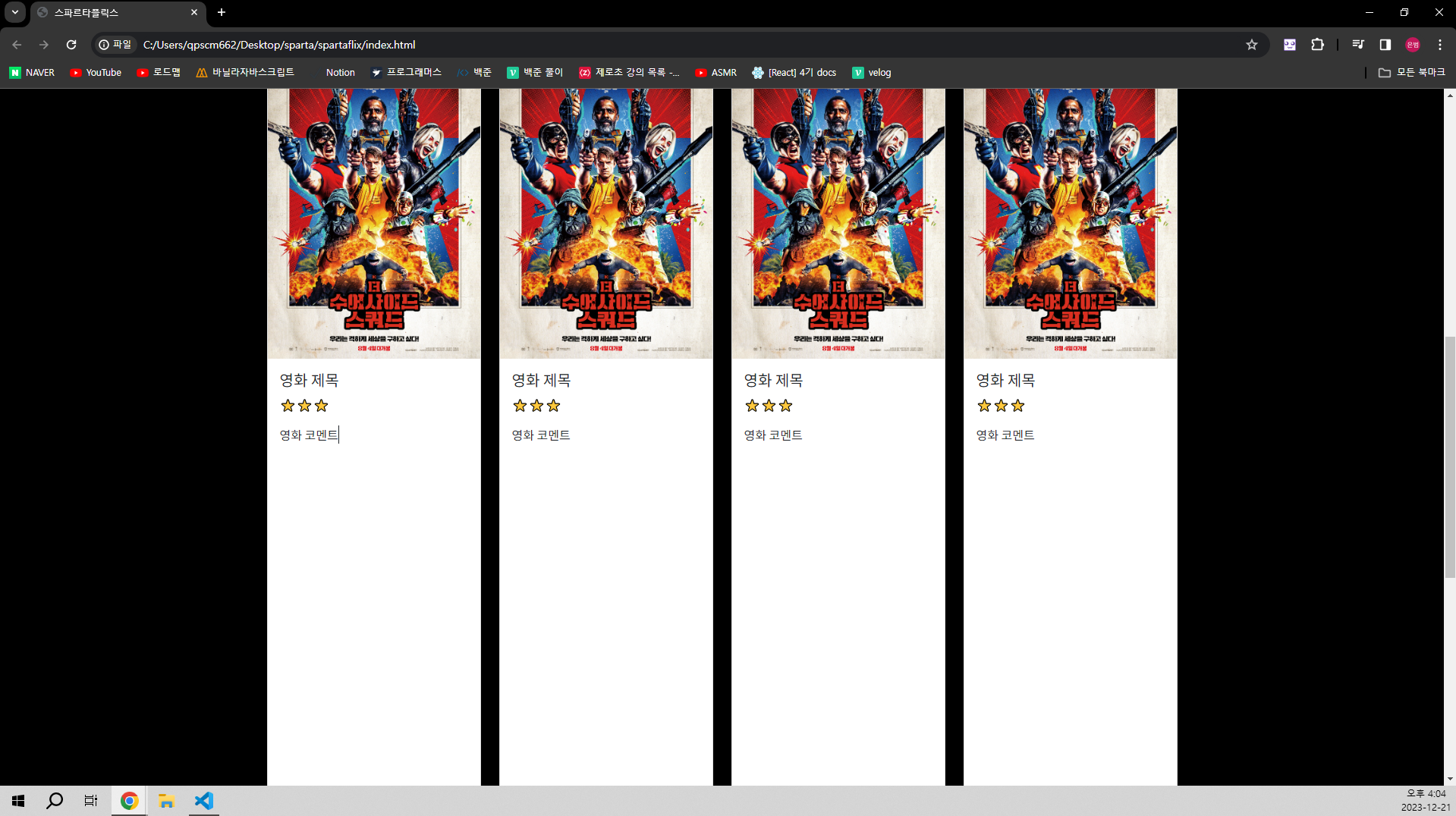Viewport: 1456px width, 816px height.
Task: Click 영화 코멘트 text in second card
Action: [x=541, y=435]
